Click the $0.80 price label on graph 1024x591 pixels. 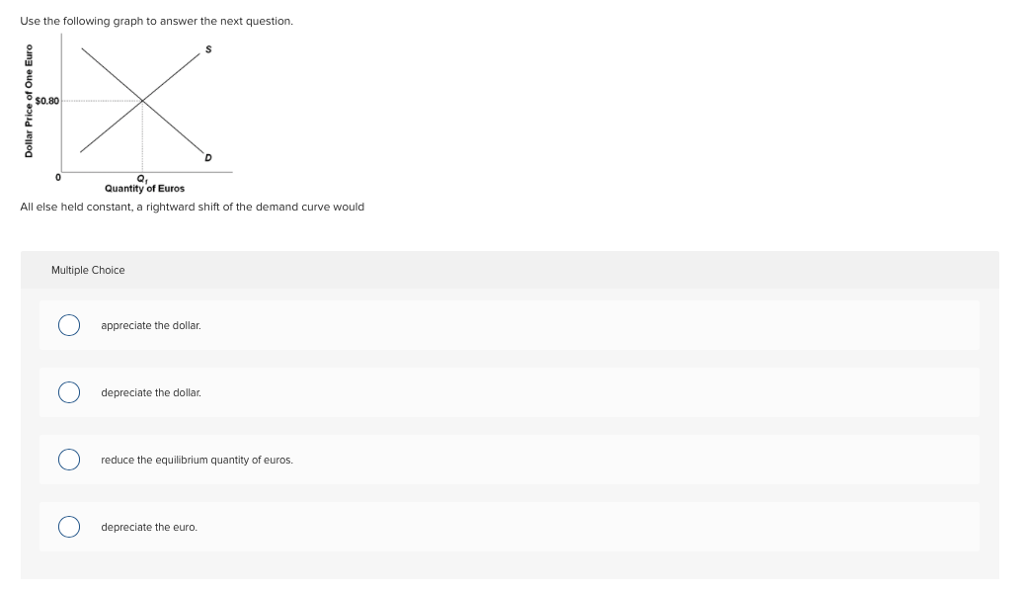point(47,101)
